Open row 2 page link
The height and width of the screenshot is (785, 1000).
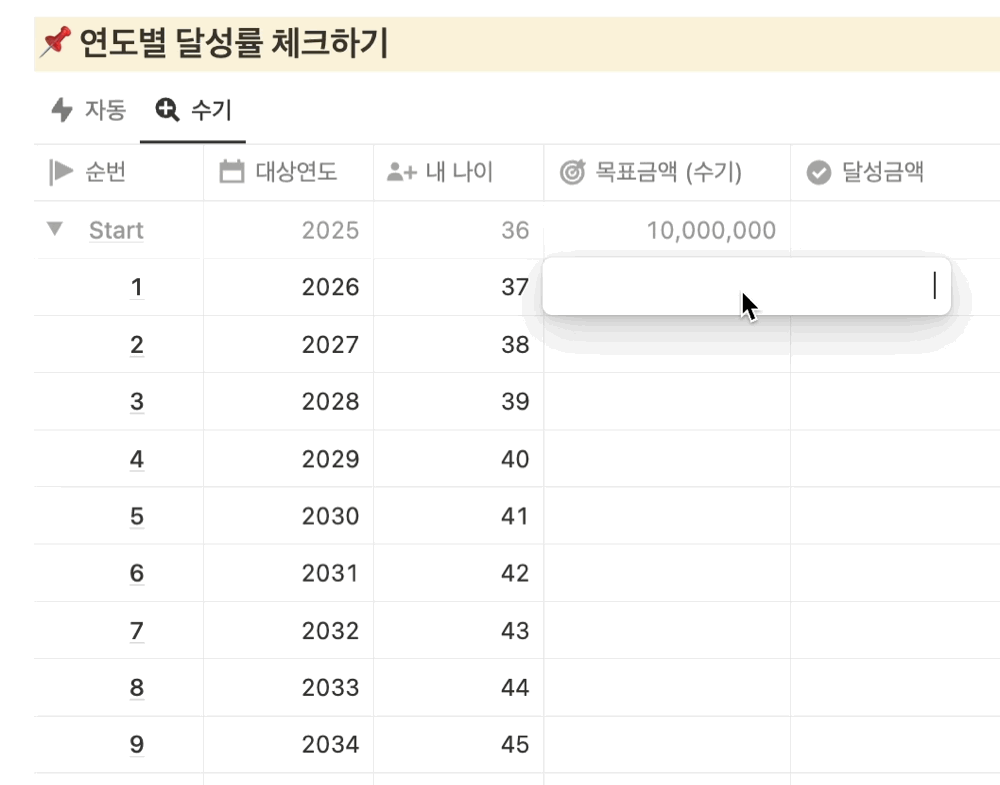click(x=136, y=345)
